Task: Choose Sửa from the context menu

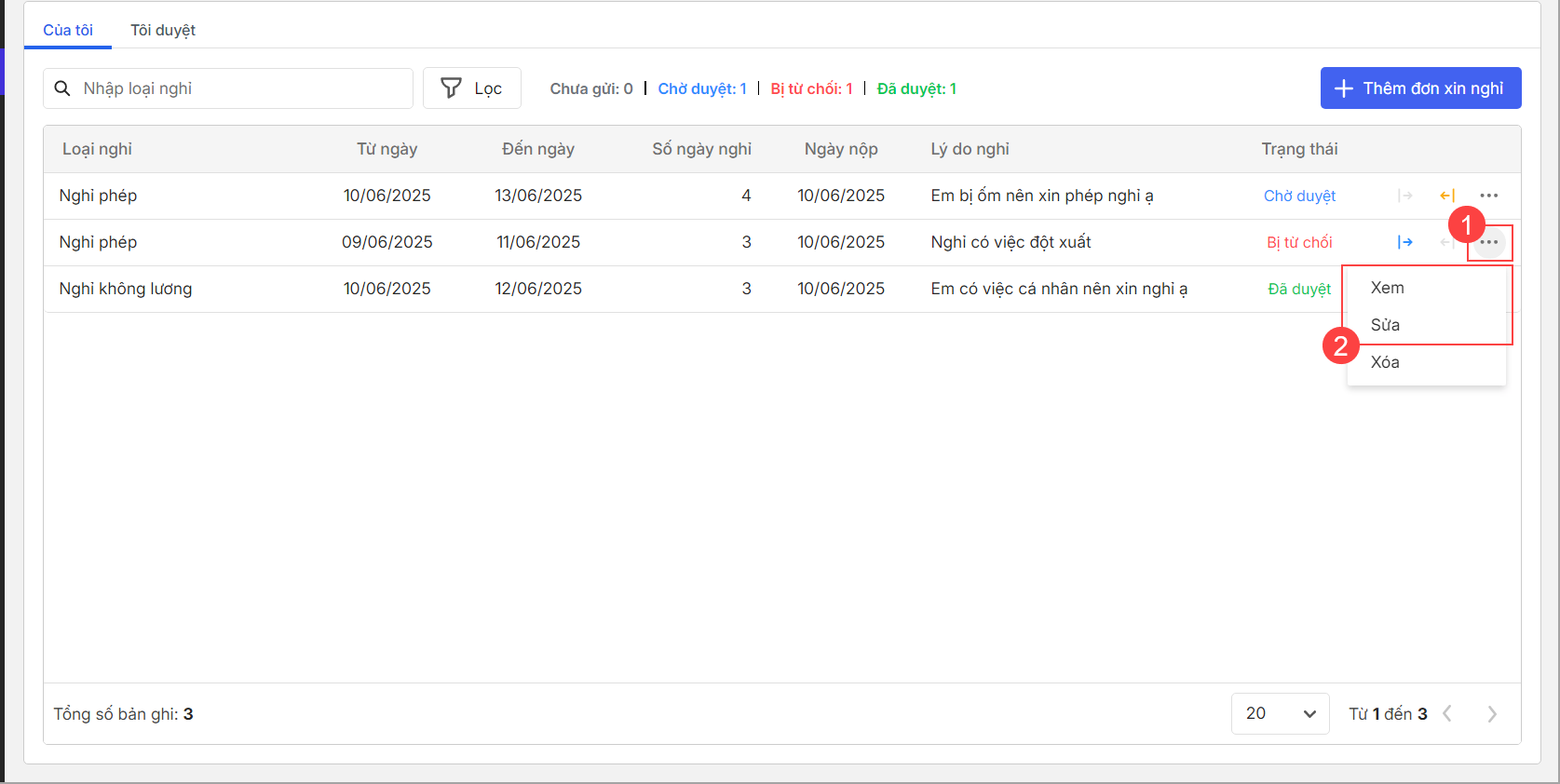Action: 1385,325
